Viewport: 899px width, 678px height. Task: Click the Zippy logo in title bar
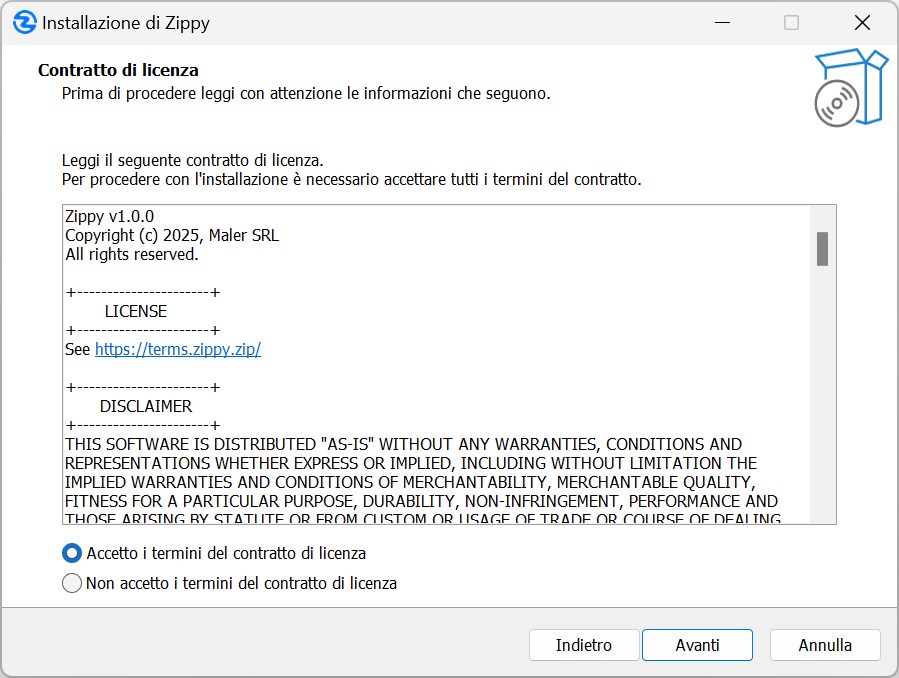click(24, 22)
